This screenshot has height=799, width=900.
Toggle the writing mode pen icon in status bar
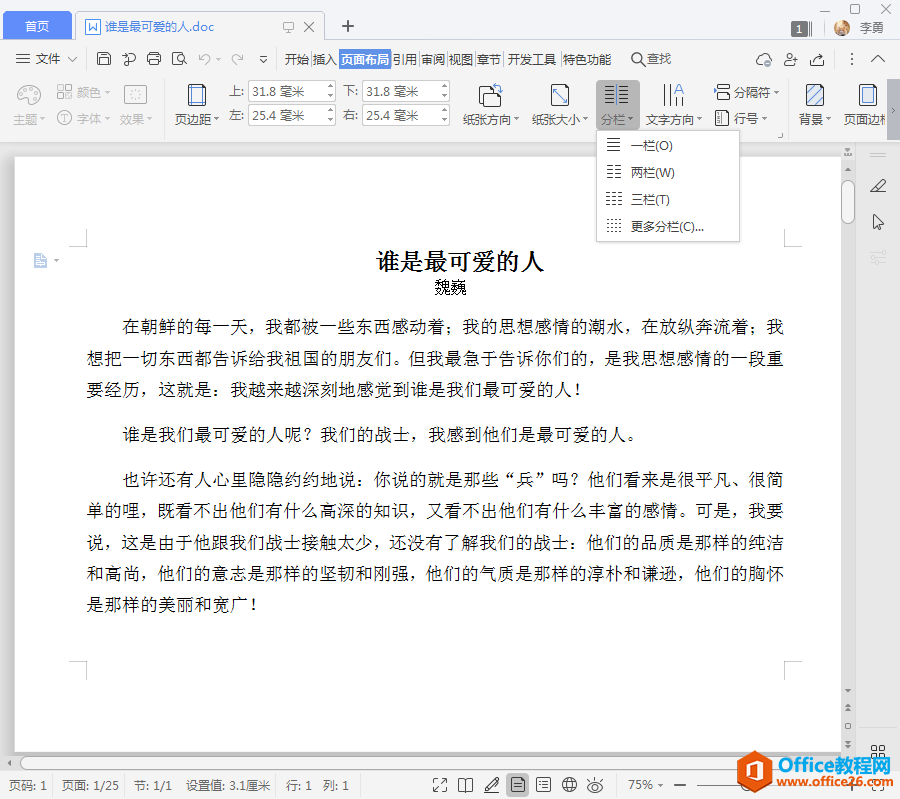pyautogui.click(x=492, y=785)
